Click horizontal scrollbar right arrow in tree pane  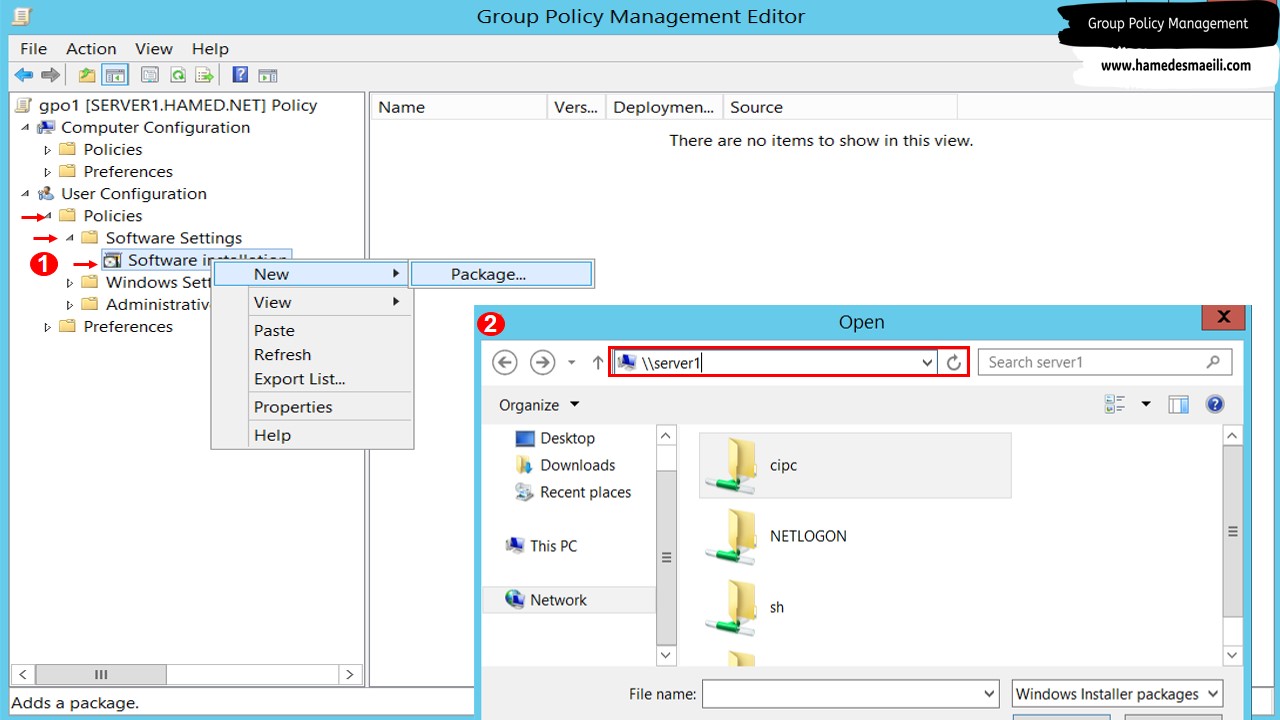click(349, 674)
